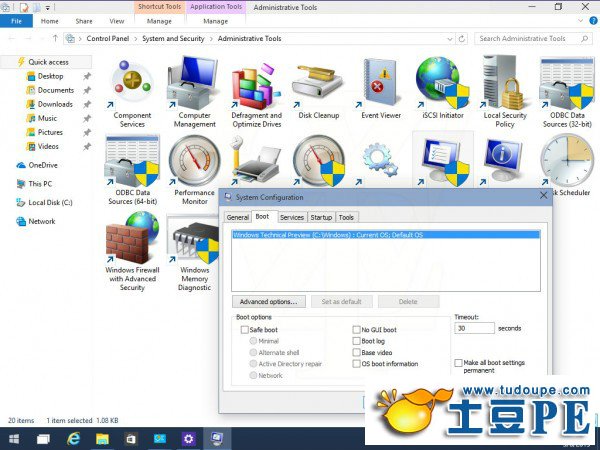Select the gauge-with-shield Resource Monitor icon
Image resolution: width=600 pixels, height=450 pixels.
tap(318, 161)
